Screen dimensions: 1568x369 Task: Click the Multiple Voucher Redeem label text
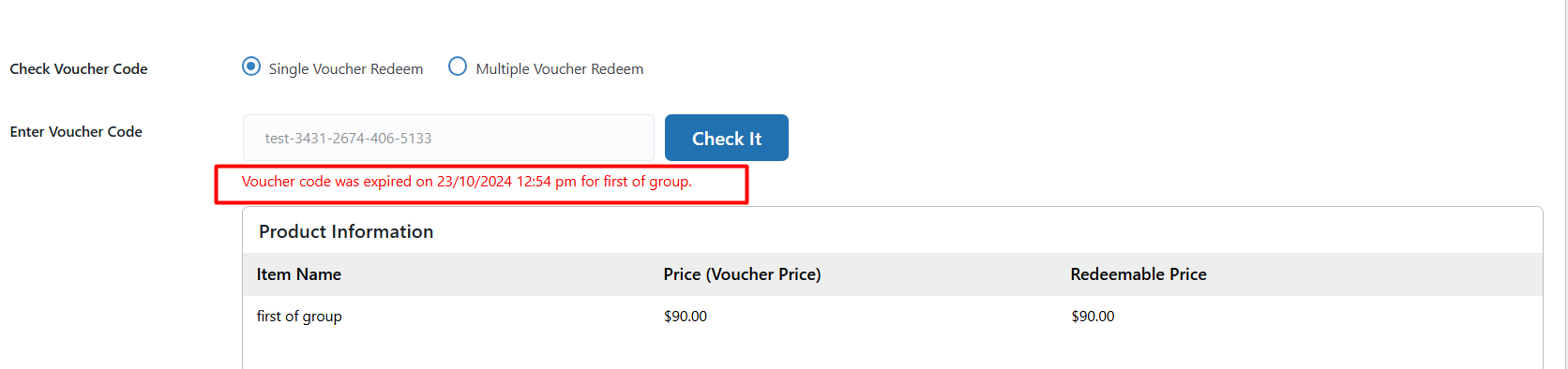click(560, 68)
